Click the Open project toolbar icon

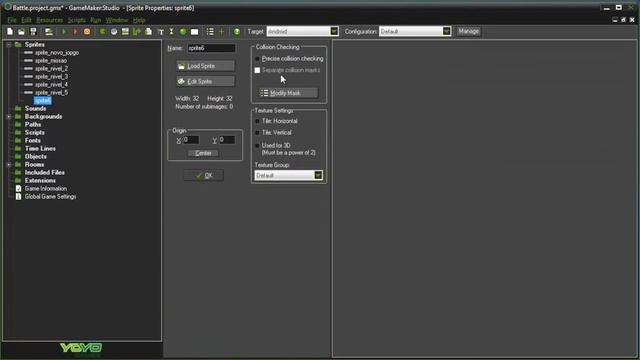22,31
